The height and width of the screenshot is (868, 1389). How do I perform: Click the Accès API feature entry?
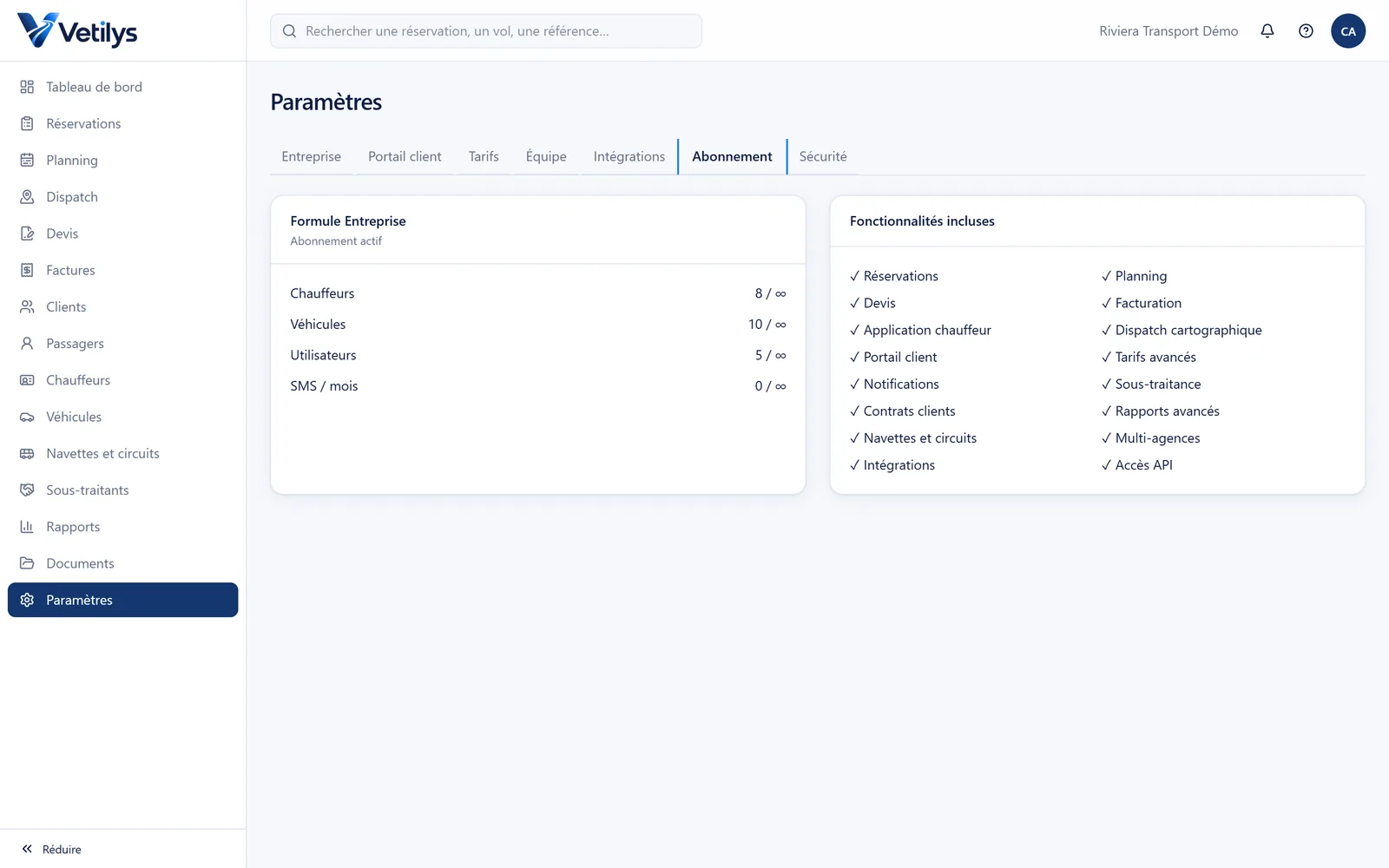click(x=1137, y=465)
